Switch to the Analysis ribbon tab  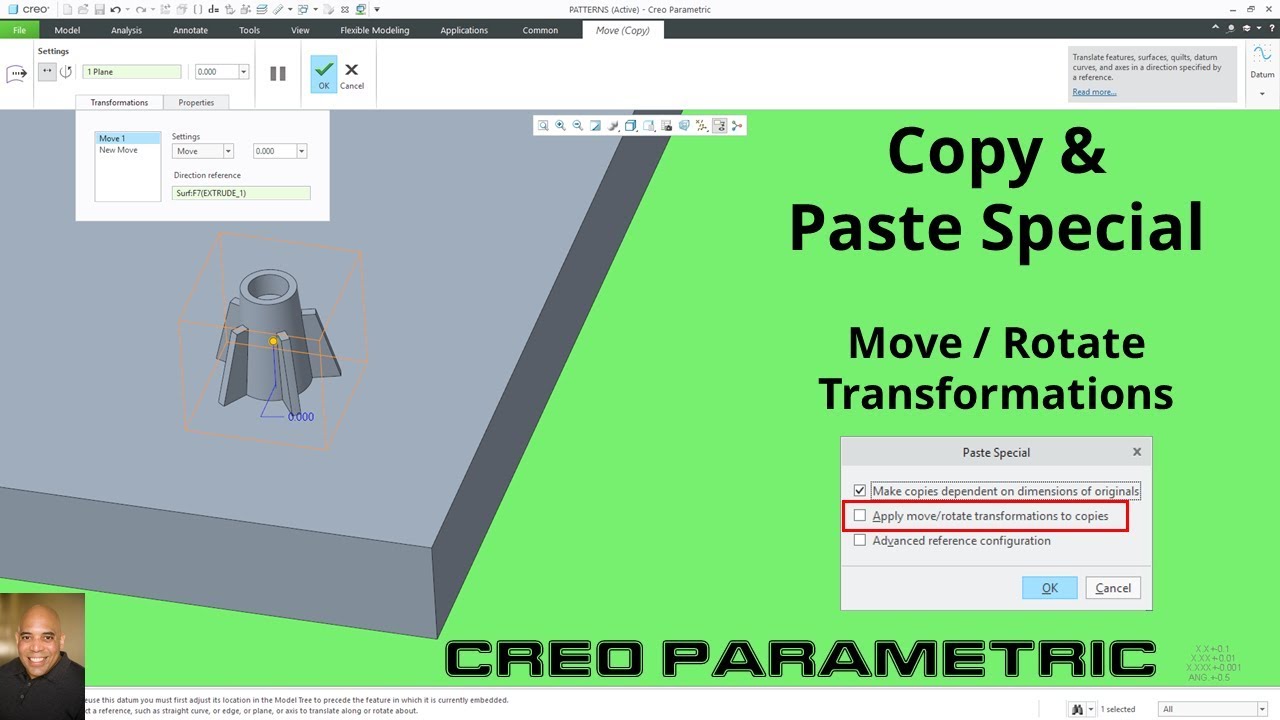coord(126,30)
